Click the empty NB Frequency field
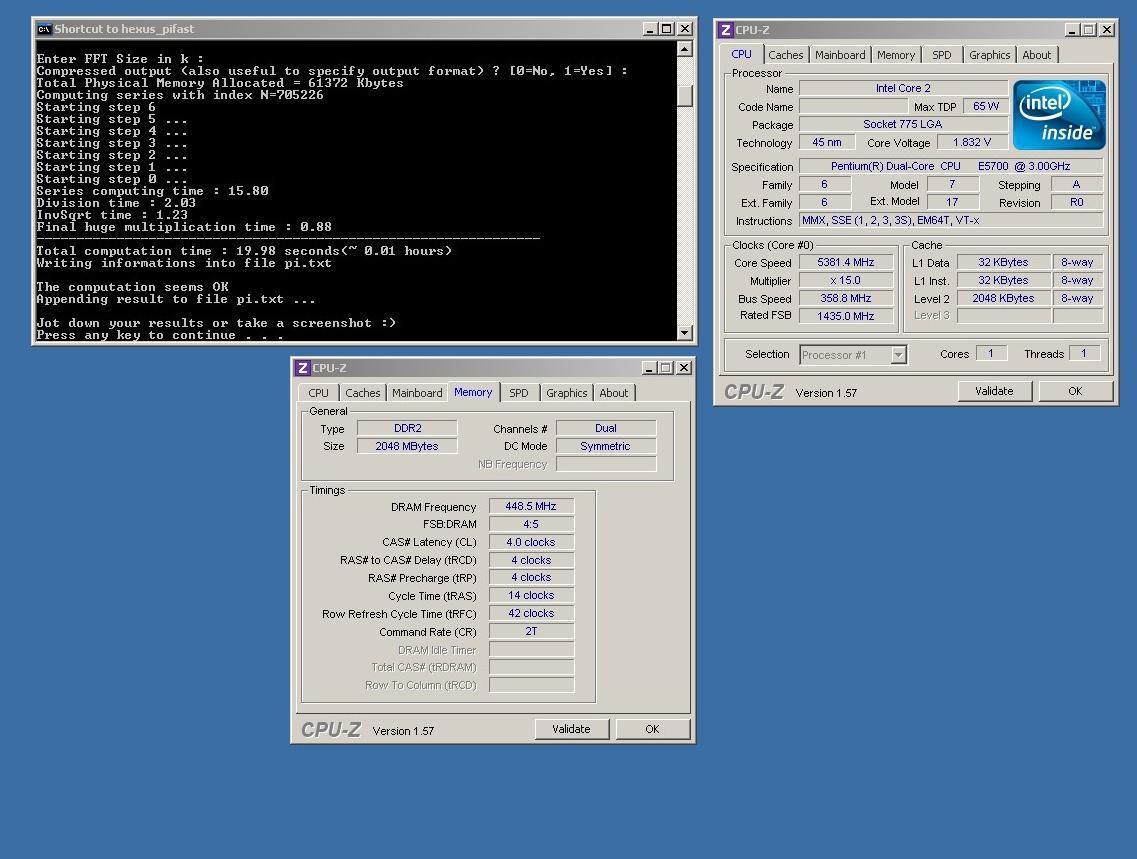This screenshot has width=1137, height=859. point(605,464)
